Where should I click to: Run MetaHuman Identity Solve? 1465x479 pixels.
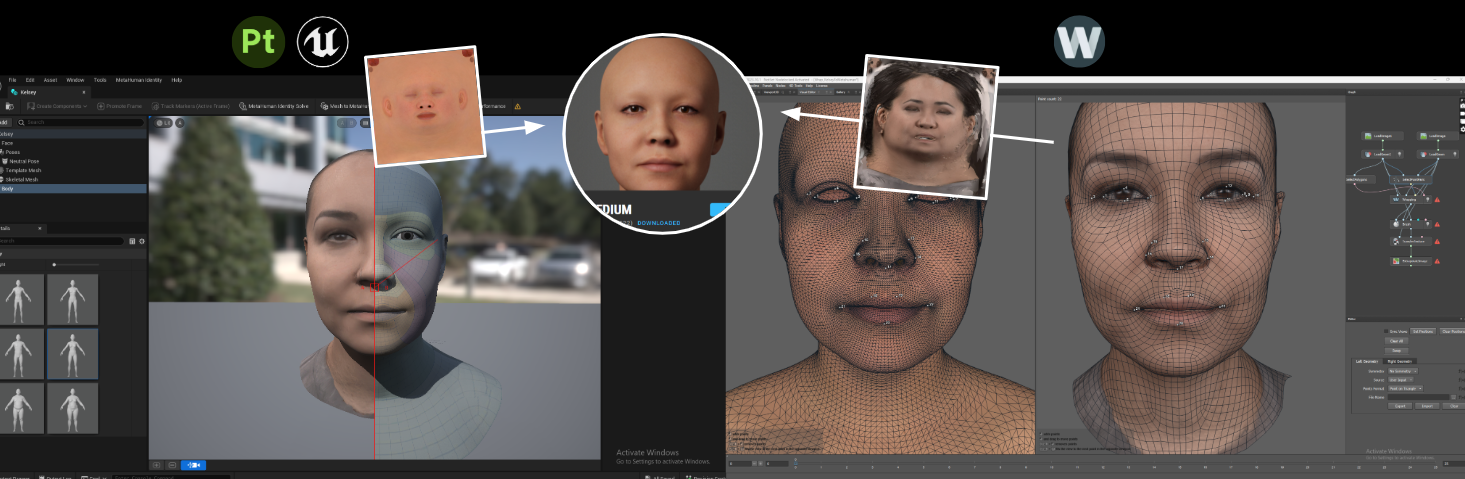coord(275,106)
